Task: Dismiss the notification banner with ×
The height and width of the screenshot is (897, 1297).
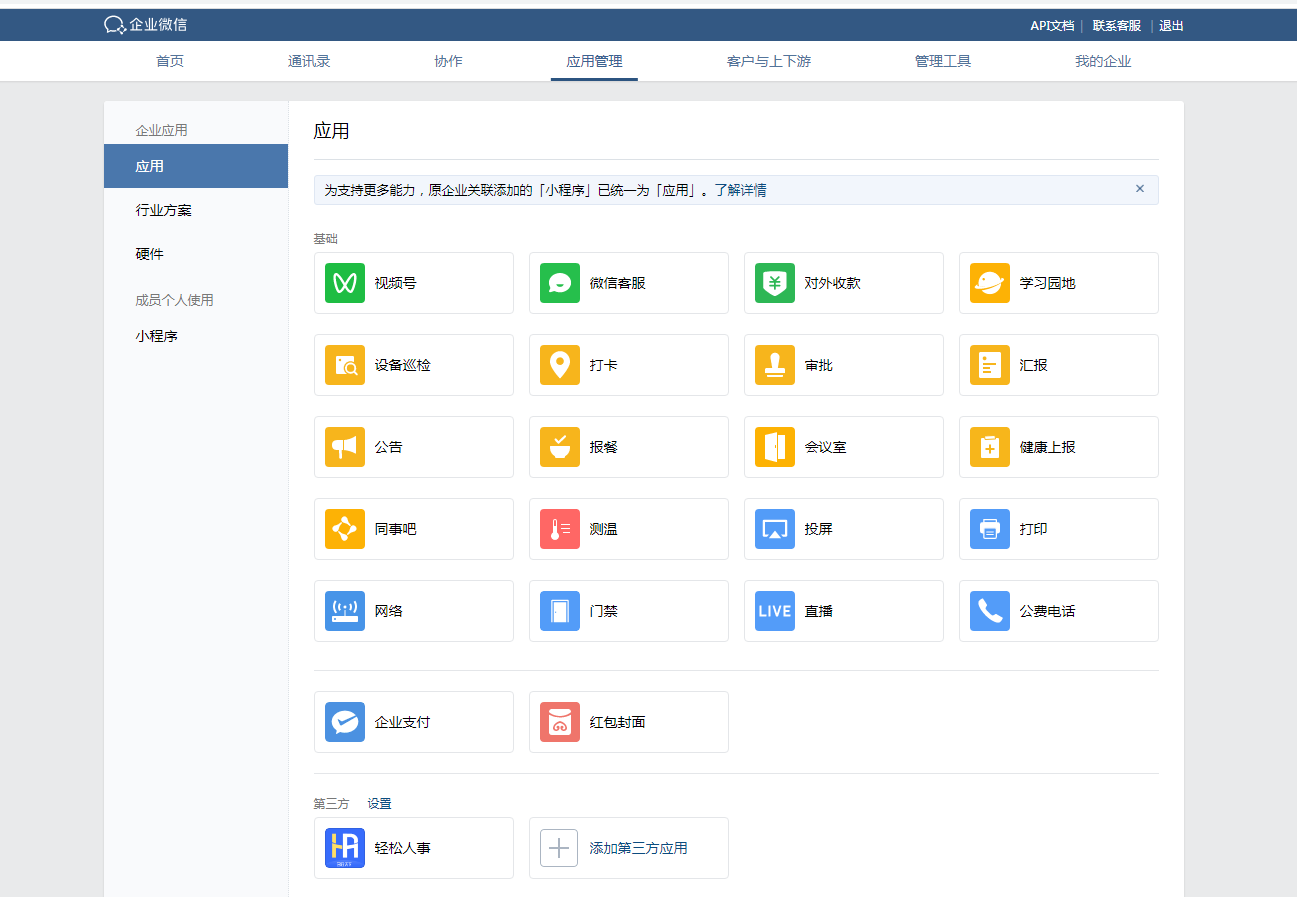Action: [1139, 188]
